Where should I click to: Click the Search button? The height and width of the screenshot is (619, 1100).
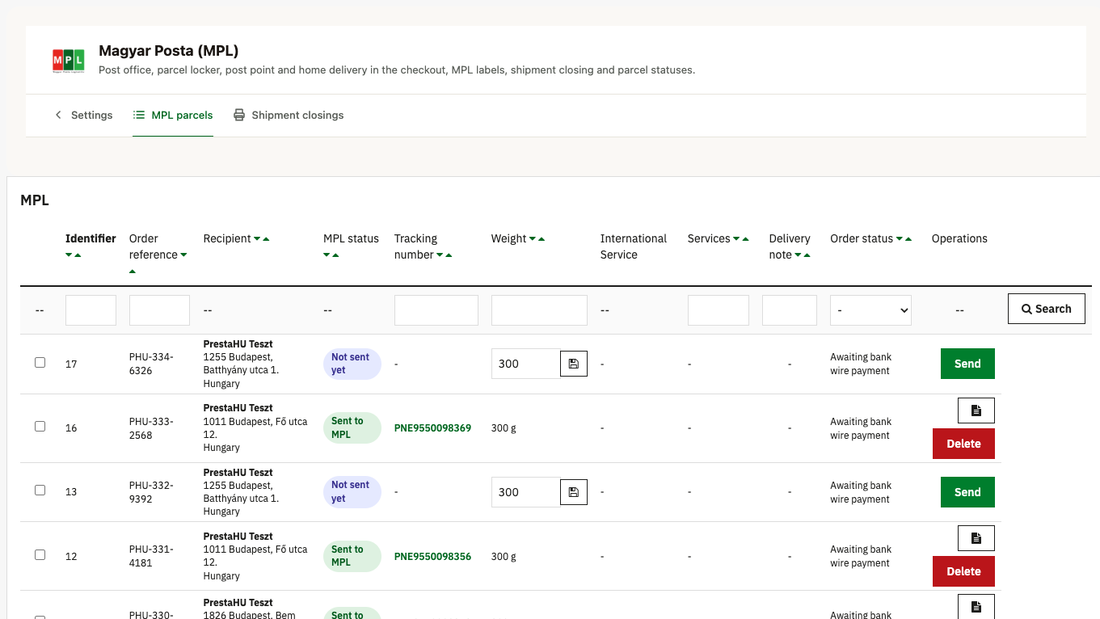(x=1047, y=309)
